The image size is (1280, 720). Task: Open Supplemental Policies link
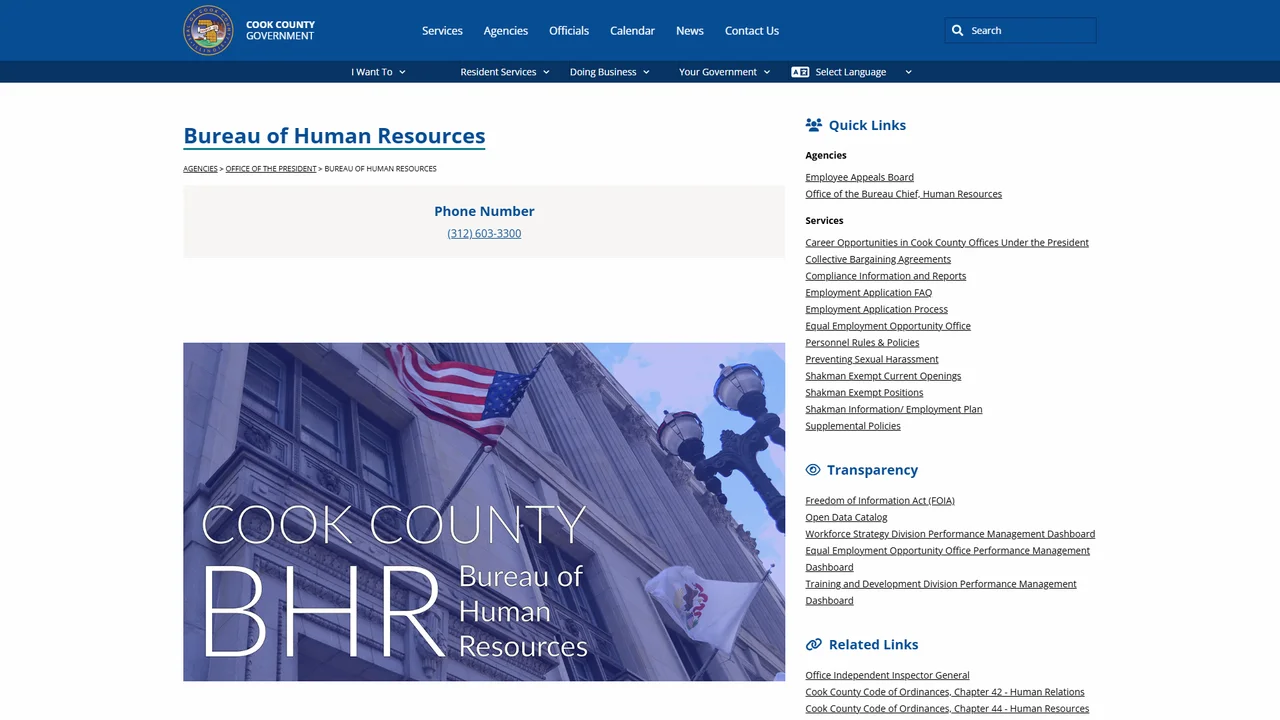click(x=853, y=426)
